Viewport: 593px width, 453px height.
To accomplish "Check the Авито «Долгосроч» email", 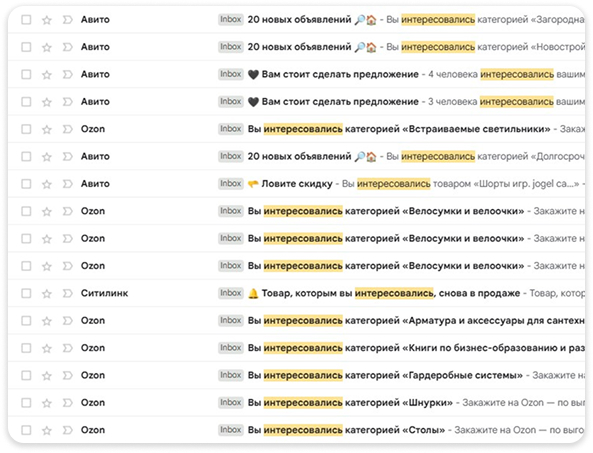I will (26, 157).
